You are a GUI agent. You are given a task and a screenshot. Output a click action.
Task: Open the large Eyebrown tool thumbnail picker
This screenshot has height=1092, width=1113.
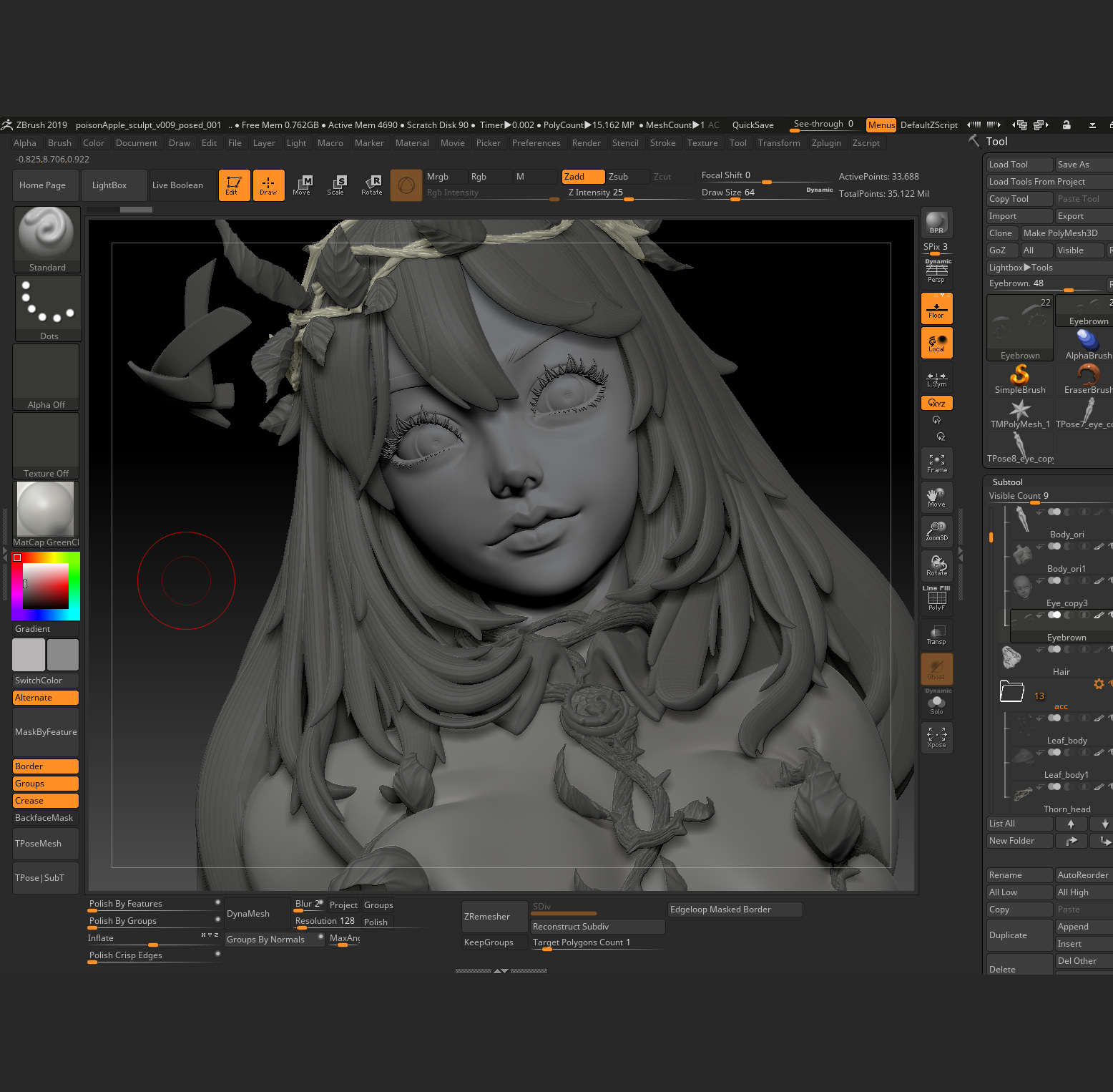1020,328
